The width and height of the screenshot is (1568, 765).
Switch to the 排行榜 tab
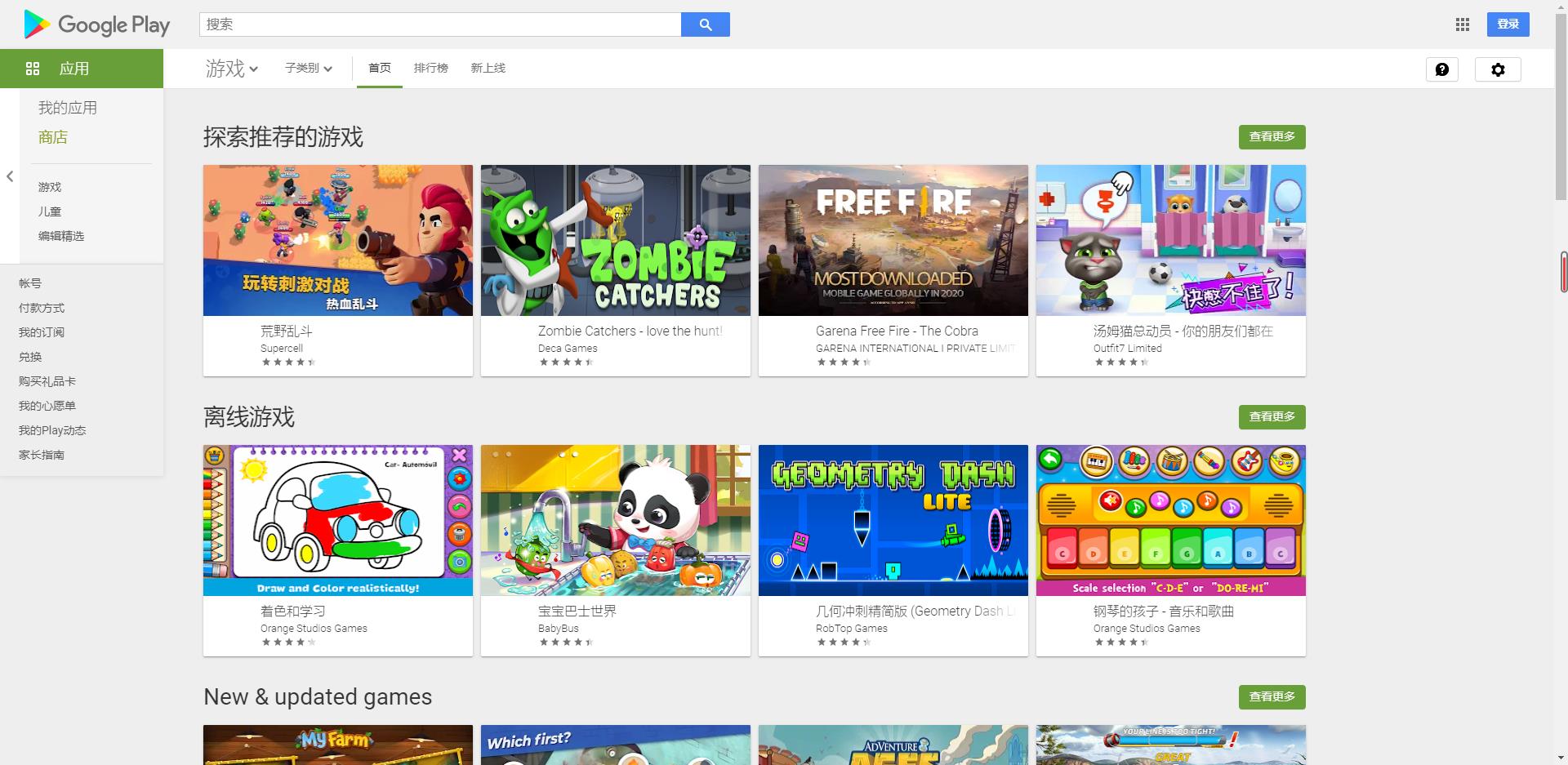point(431,69)
